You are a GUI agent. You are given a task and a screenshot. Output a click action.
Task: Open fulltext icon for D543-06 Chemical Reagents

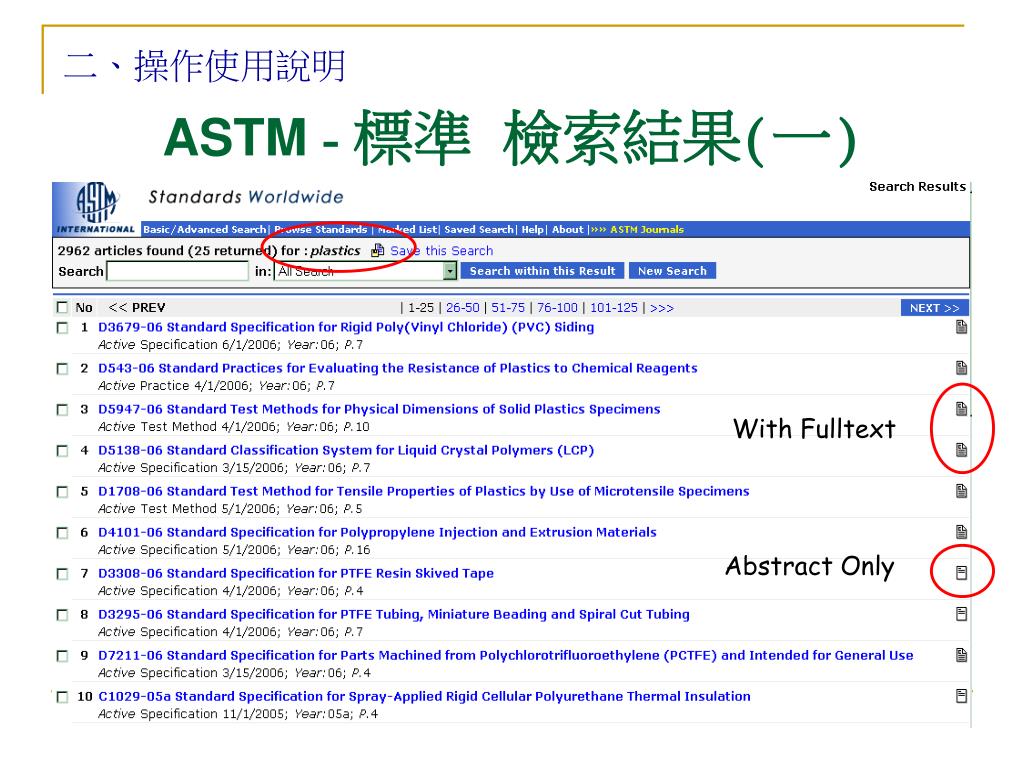[961, 368]
